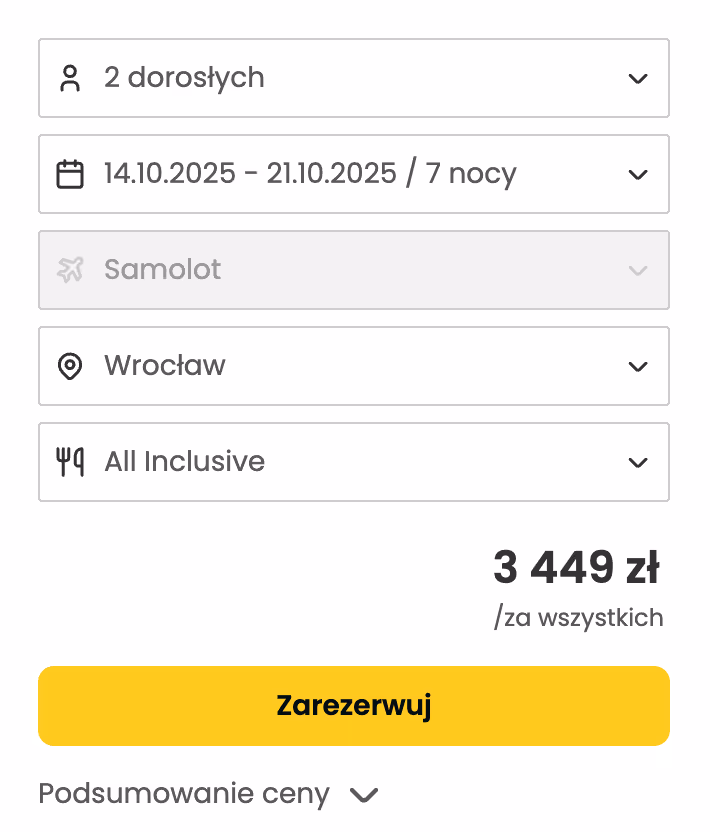Open the travel dates selector chevron

[638, 173]
